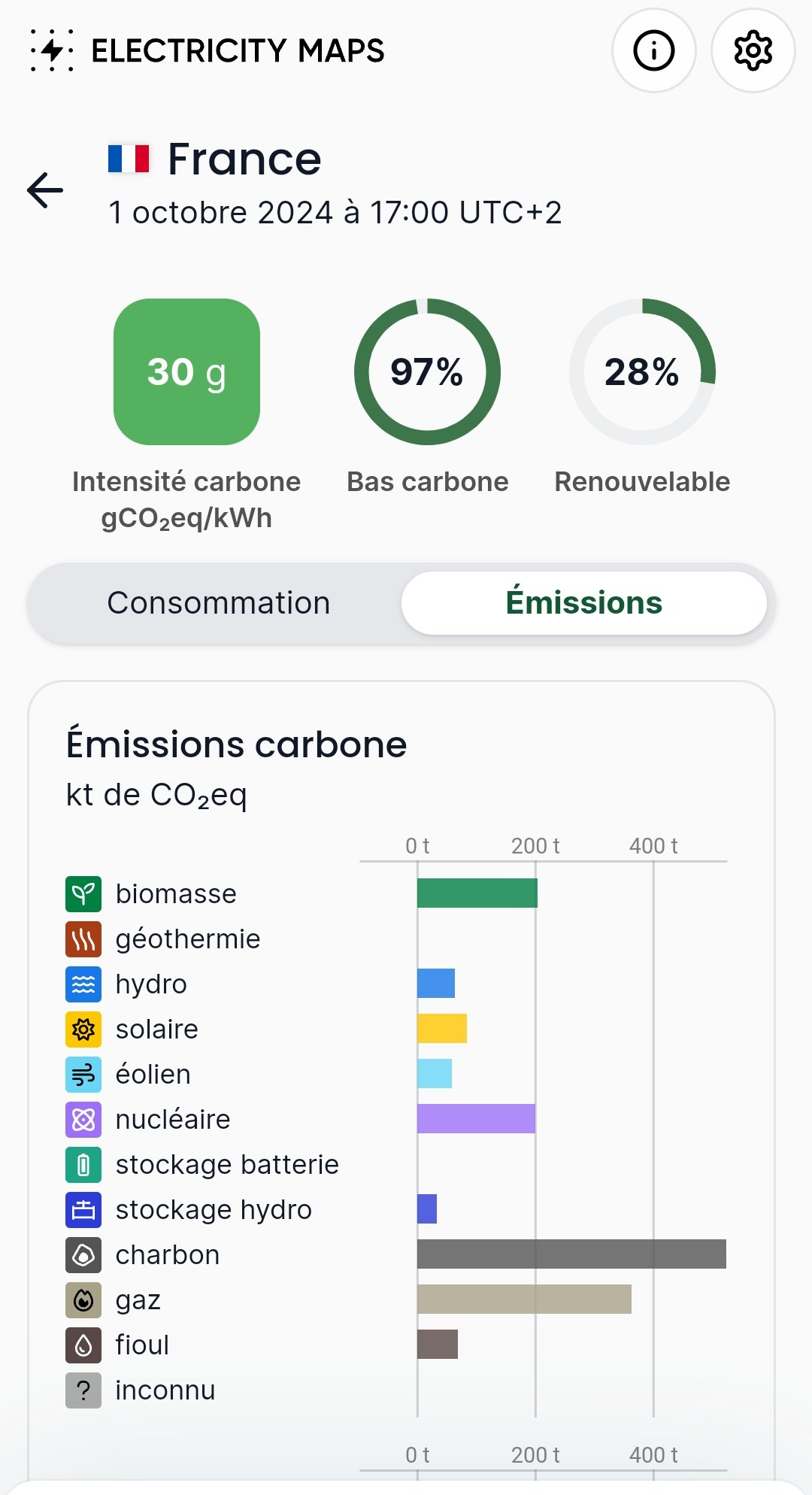This screenshot has width=812, height=1495.
Task: Click the 28% Renouvelable gauge
Action: click(x=642, y=371)
